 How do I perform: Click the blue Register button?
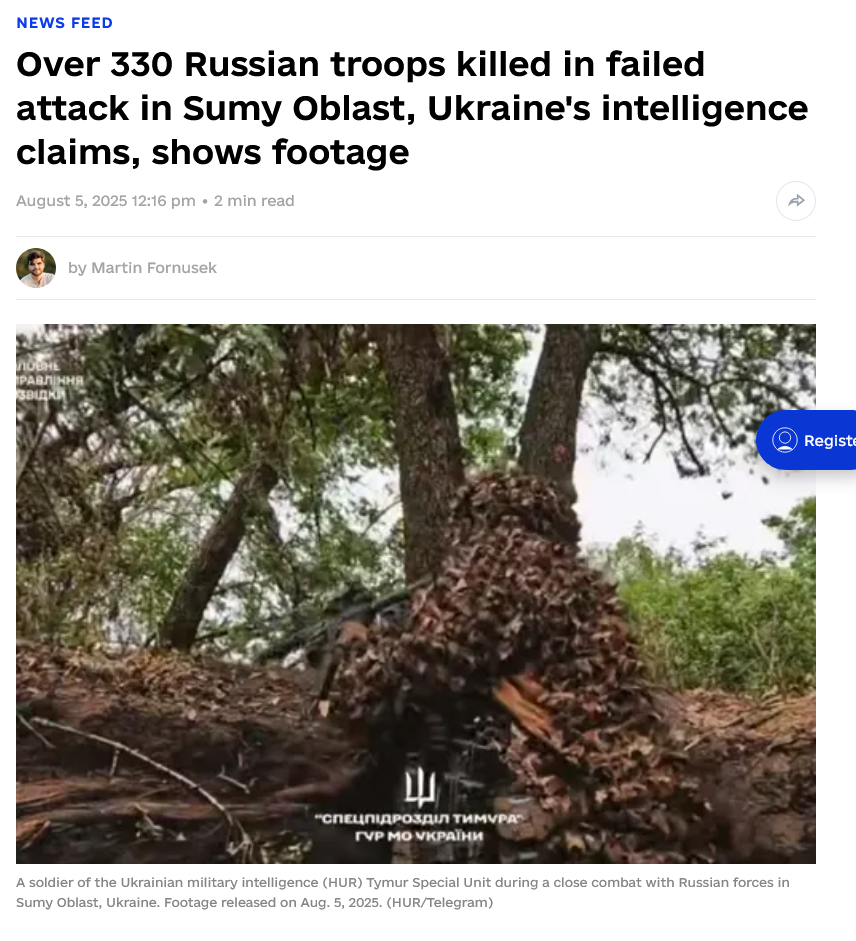[x=806, y=440]
